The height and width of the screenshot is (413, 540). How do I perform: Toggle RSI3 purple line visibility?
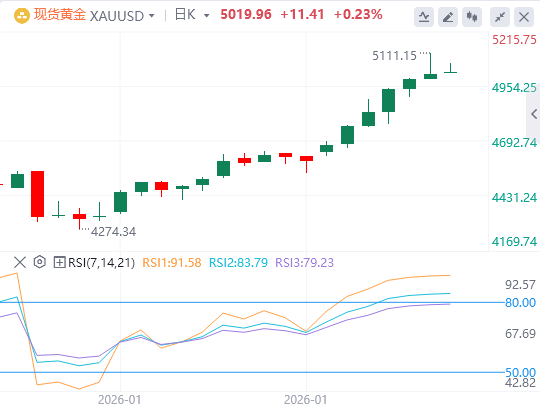coord(304,263)
